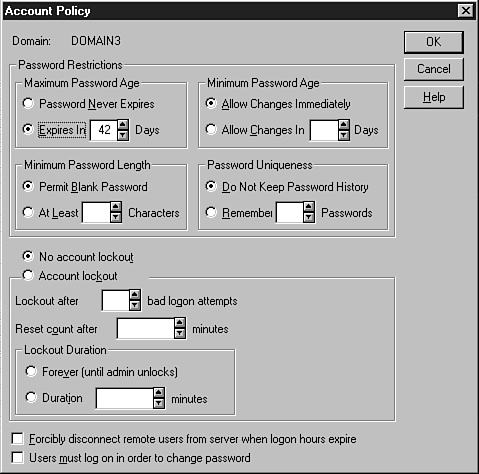Increase Expires In days with up arrow
This screenshot has width=479, height=474.
point(123,125)
